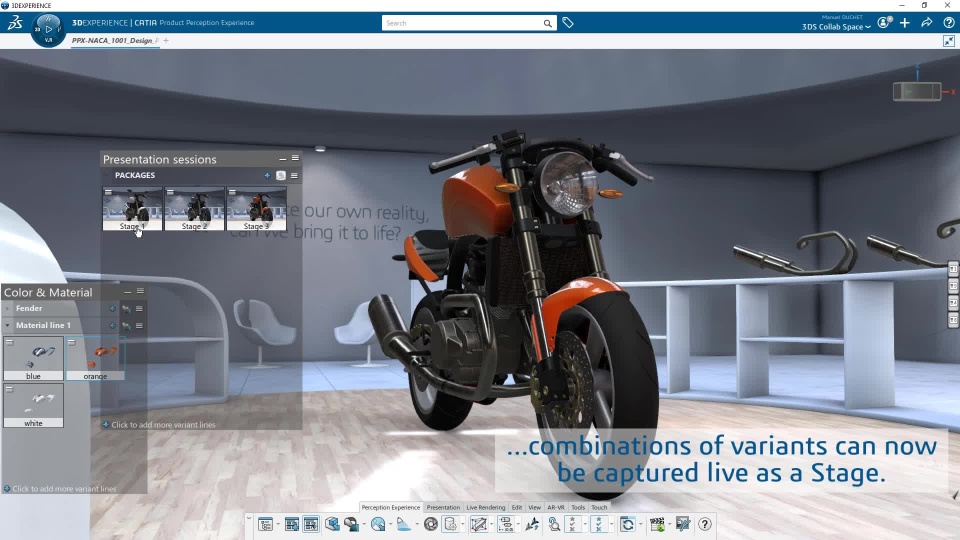Click the second panel-layout icon in bottom toolbar
Image resolution: width=960 pixels, height=540 pixels.
(292, 524)
